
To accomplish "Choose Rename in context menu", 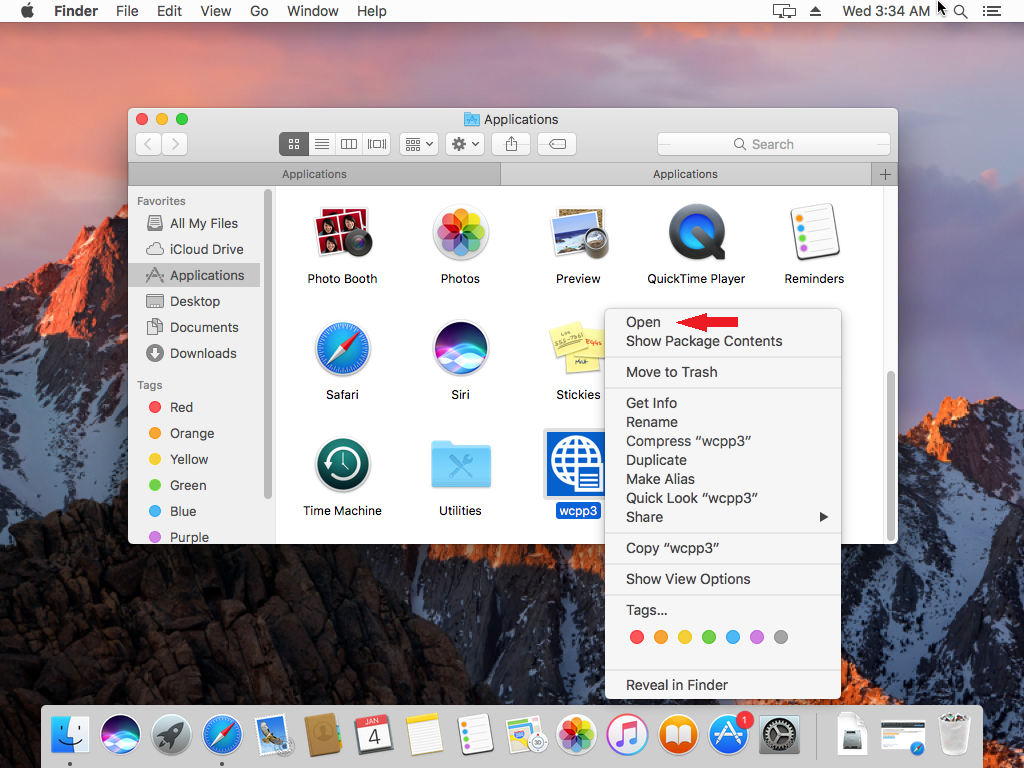I will [723, 423].
